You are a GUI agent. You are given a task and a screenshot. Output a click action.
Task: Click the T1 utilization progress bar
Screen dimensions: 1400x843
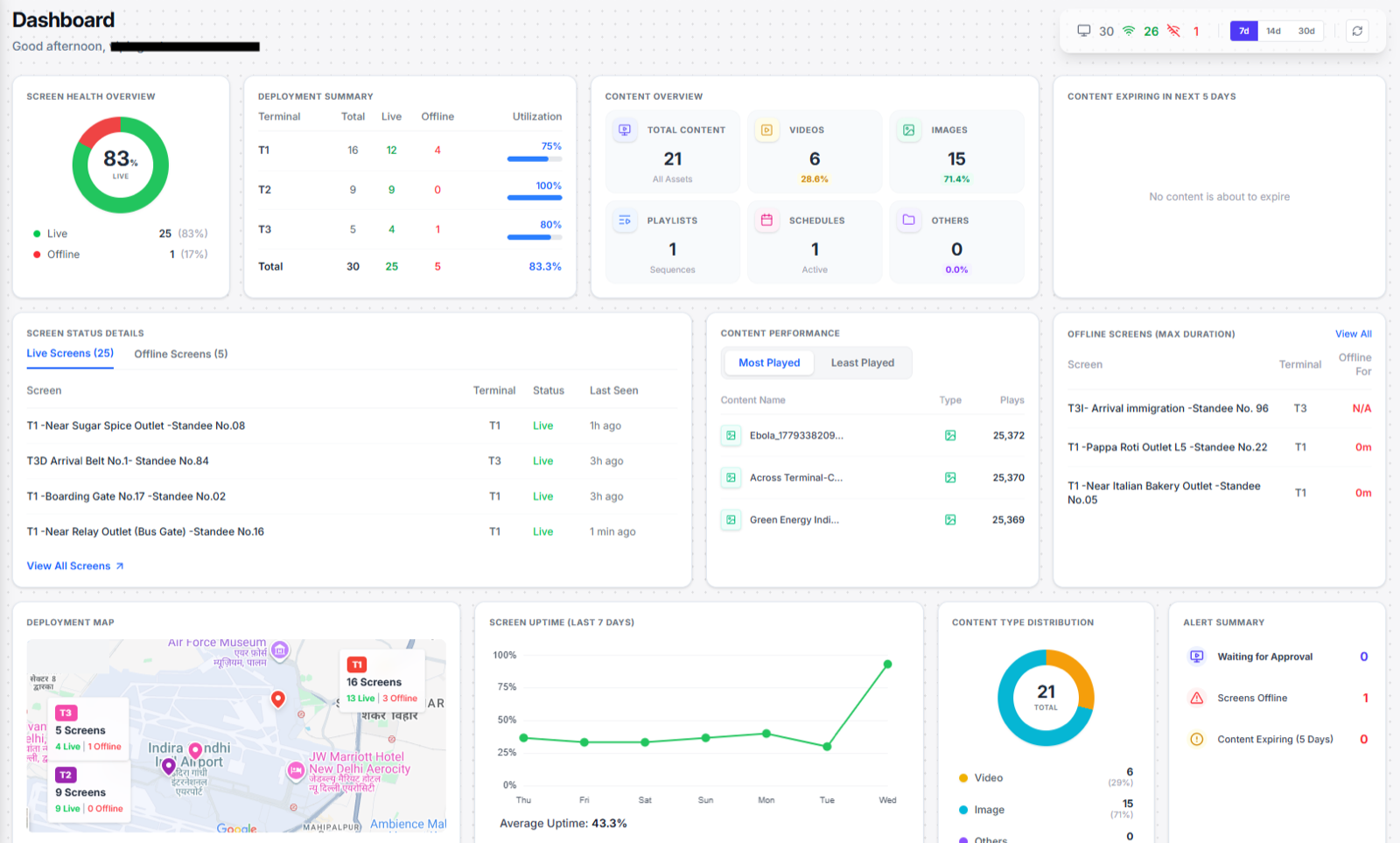tap(535, 159)
